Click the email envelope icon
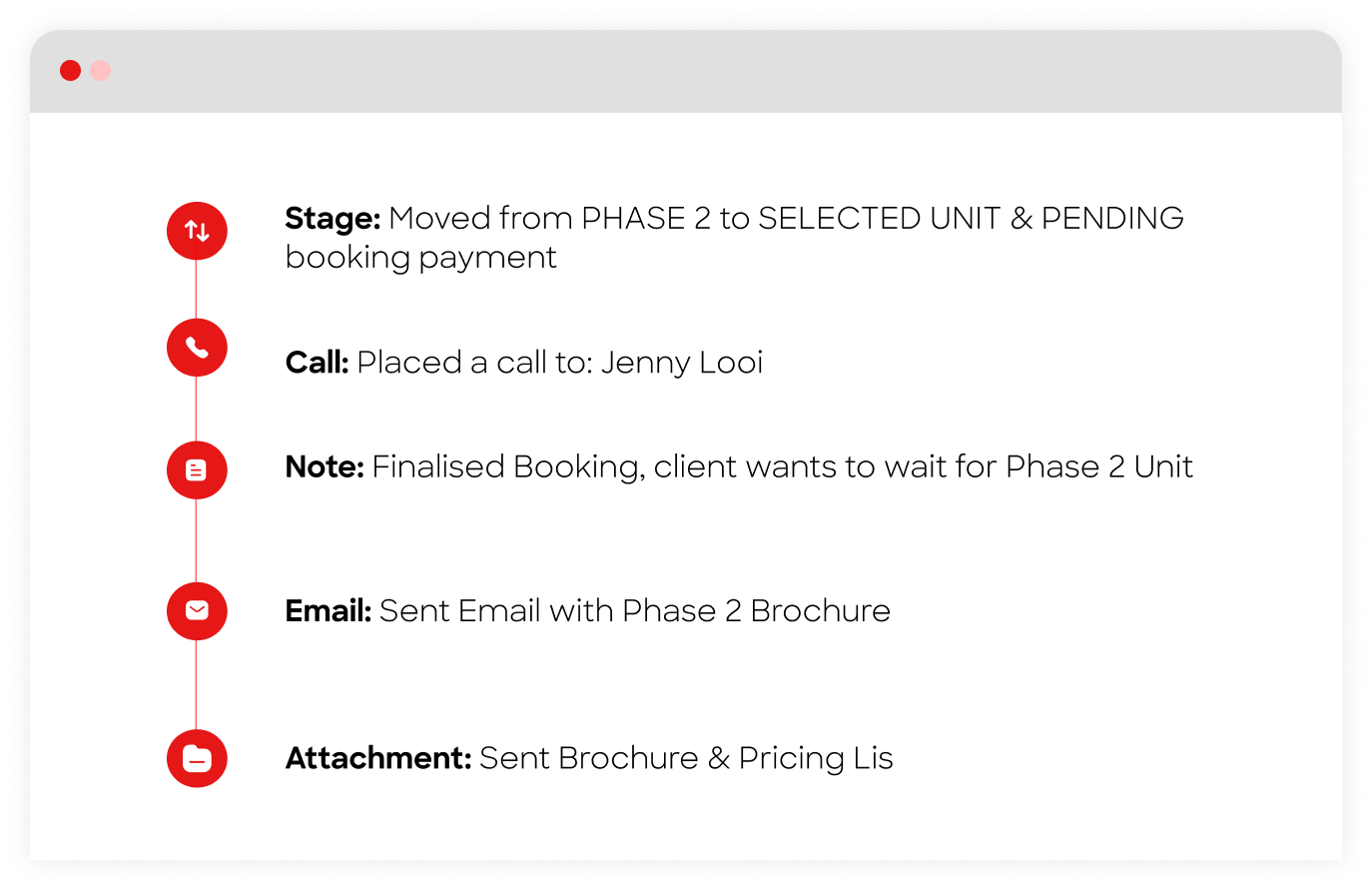Image resolution: width=1372 pixels, height=890 pixels. pyautogui.click(x=197, y=610)
